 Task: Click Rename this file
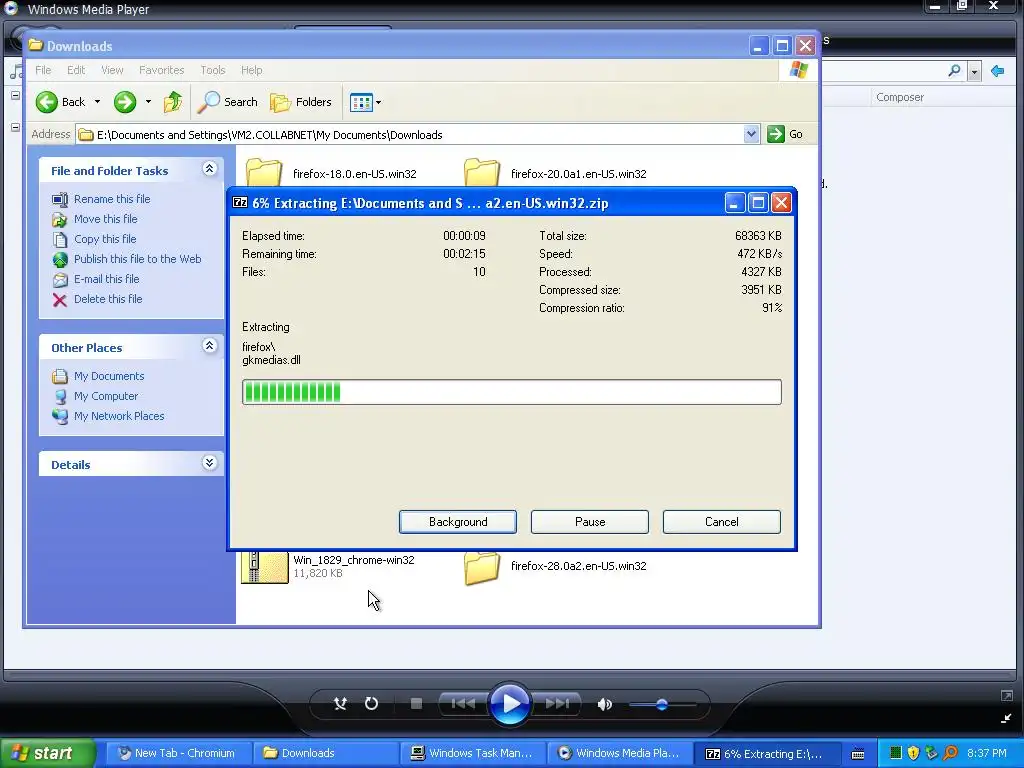point(112,199)
